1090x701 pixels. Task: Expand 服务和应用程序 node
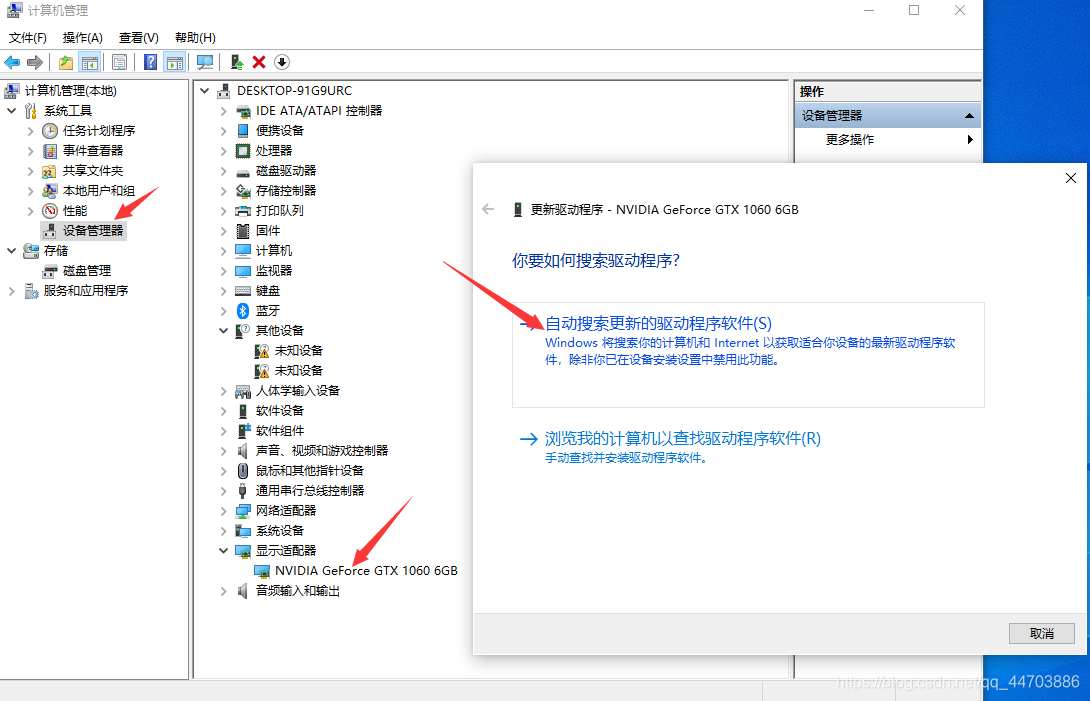pyautogui.click(x=12, y=291)
